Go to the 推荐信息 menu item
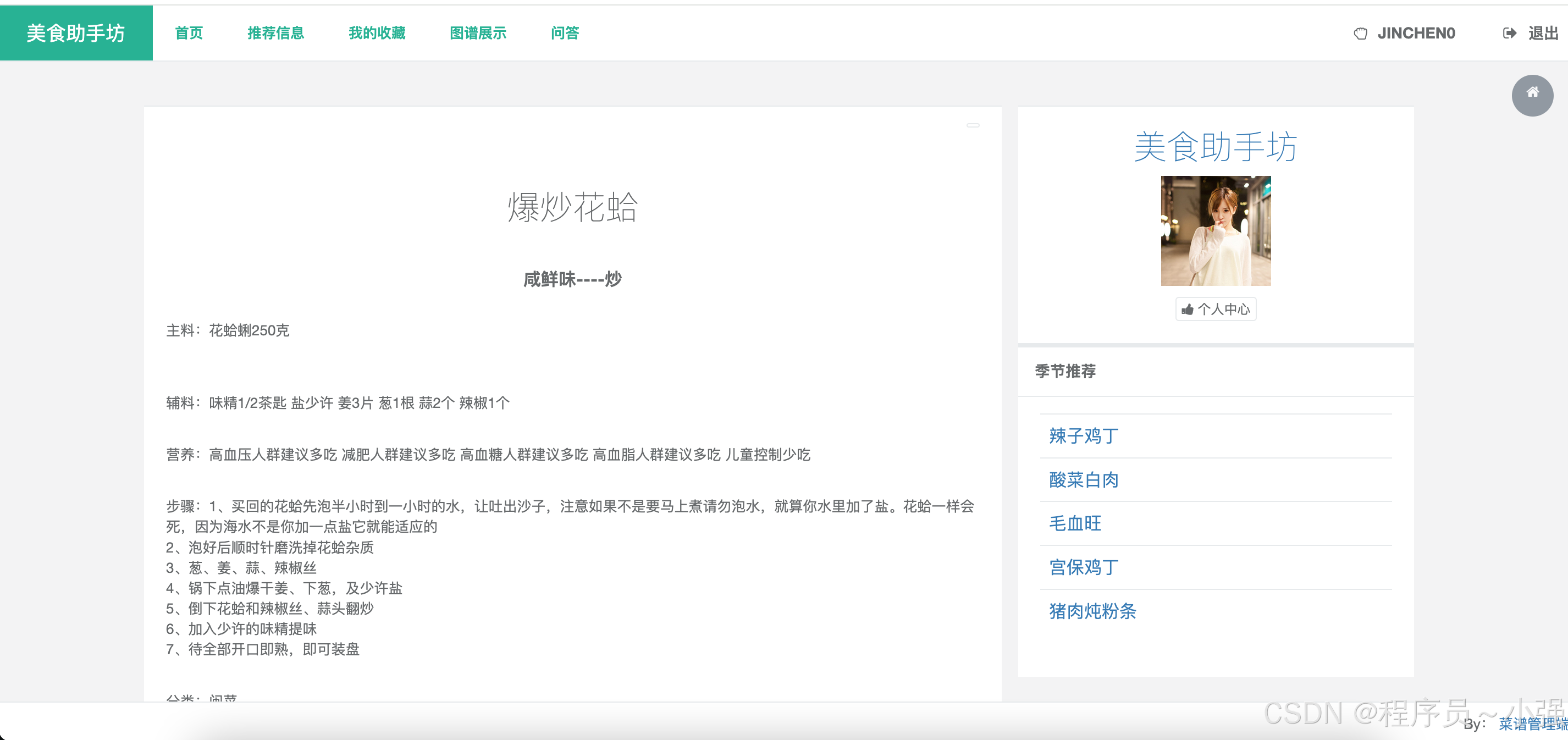 coord(276,34)
